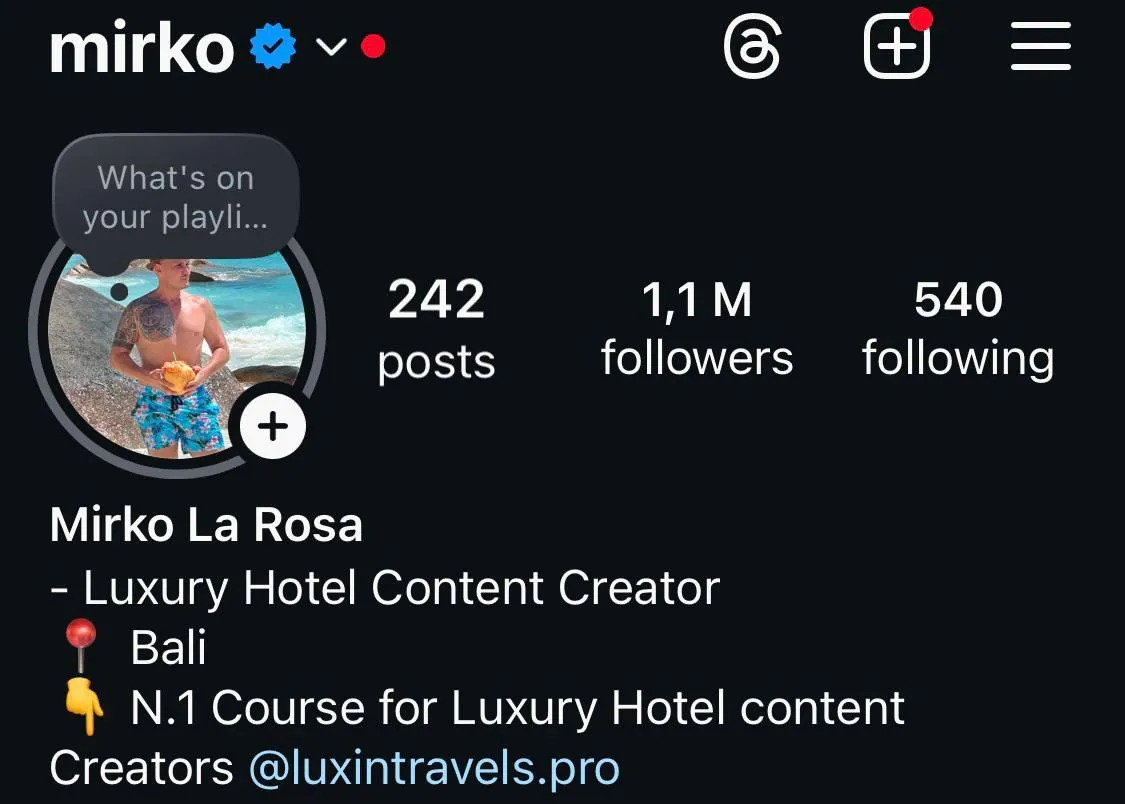This screenshot has width=1125, height=804.
Task: View the 1,1 M followers list
Action: tap(697, 328)
